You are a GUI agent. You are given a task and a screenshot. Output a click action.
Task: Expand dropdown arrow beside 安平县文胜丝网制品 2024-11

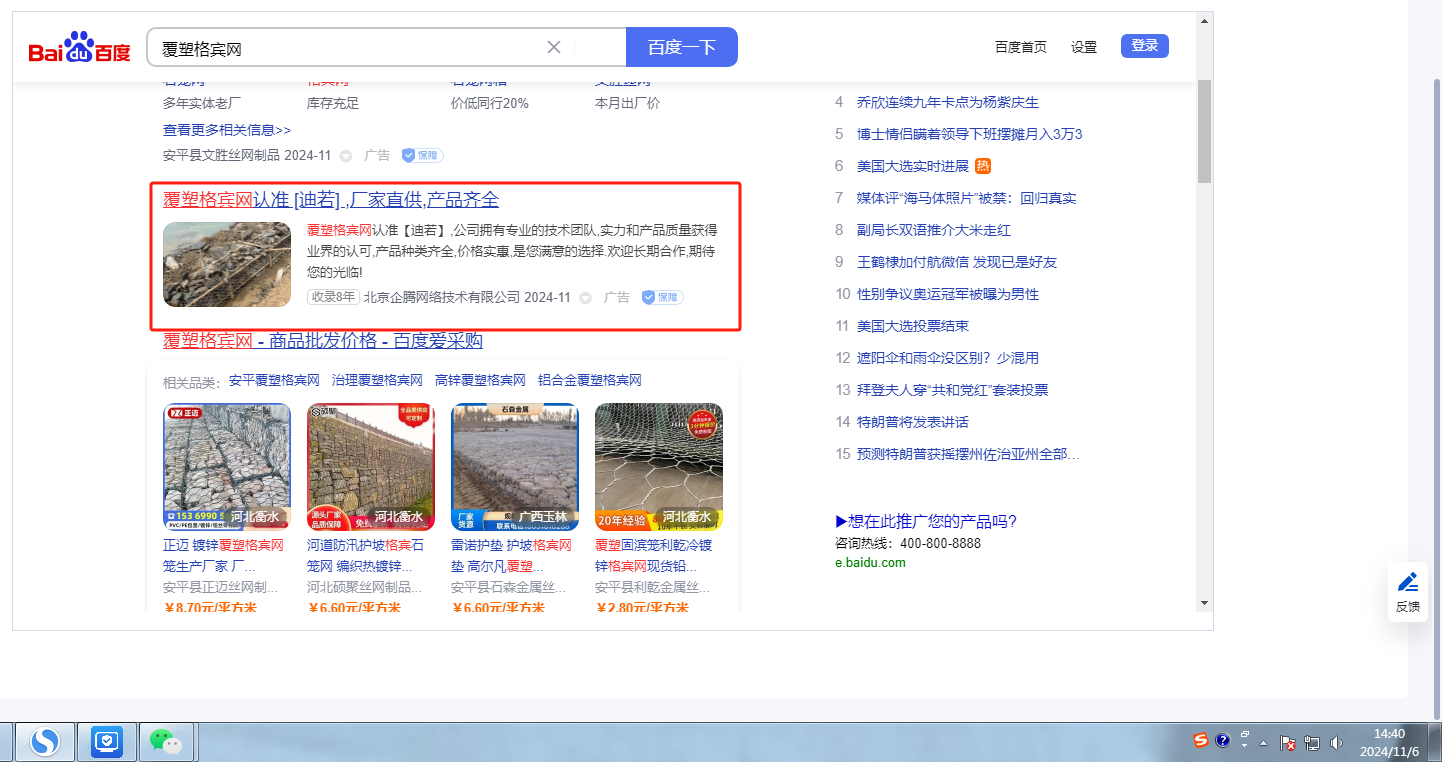point(346,156)
